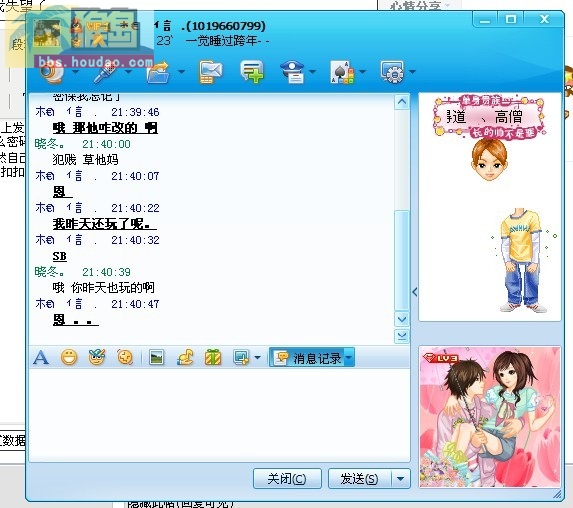Click message 我昨天还玩了呢。
The width and height of the screenshot is (573, 508).
pyautogui.click(x=105, y=224)
